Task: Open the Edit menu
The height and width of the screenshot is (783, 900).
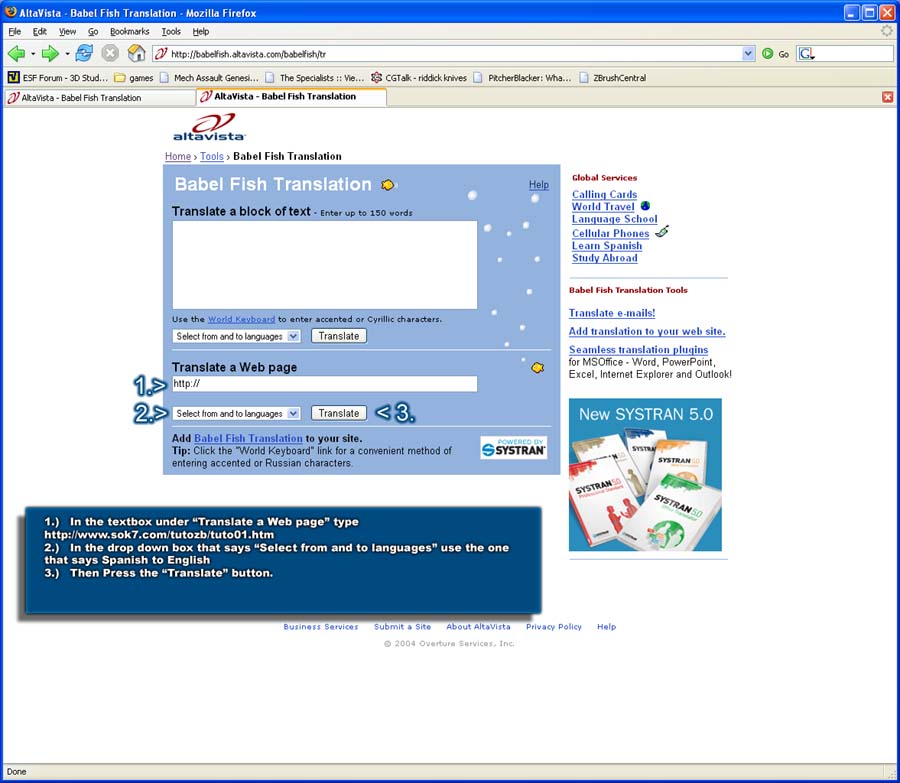Action: pyautogui.click(x=40, y=31)
